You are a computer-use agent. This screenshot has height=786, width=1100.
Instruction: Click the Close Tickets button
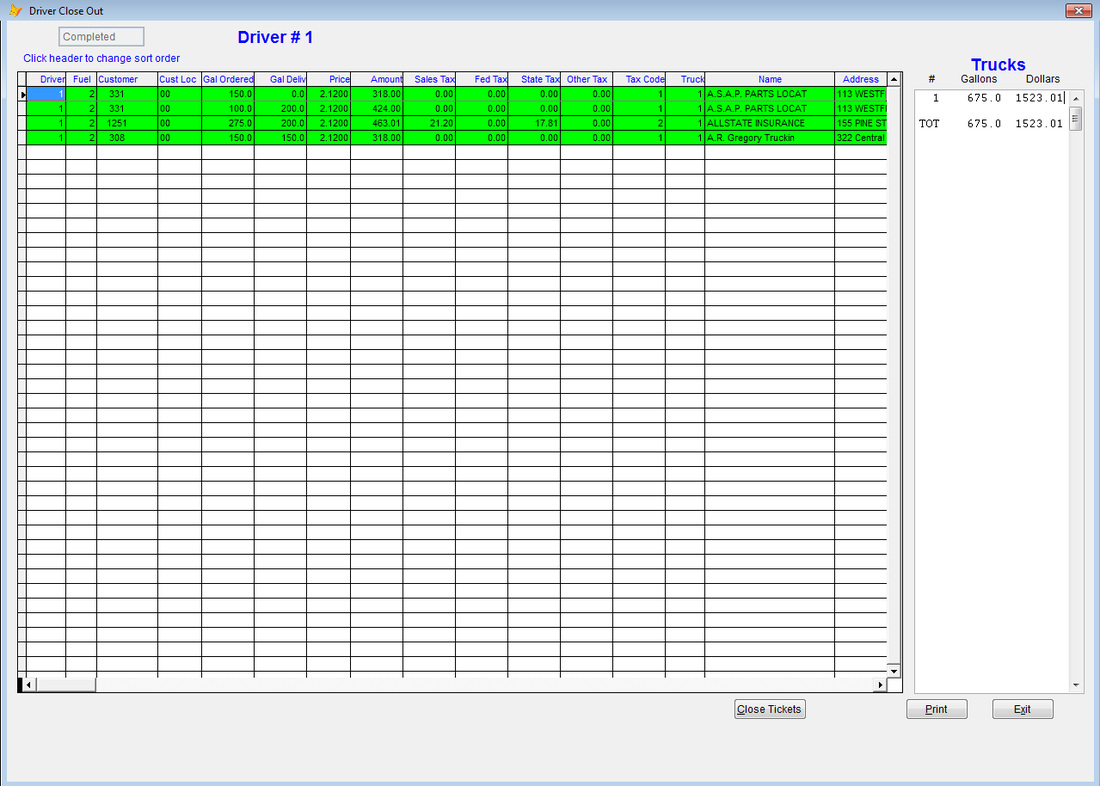point(770,709)
